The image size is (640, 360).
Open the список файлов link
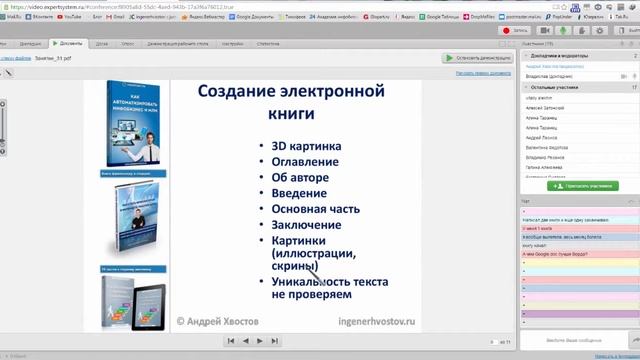pos(16,58)
